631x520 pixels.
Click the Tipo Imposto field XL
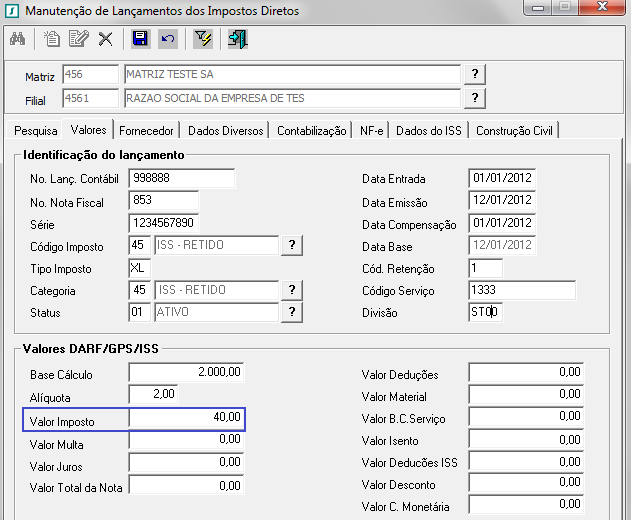click(140, 268)
